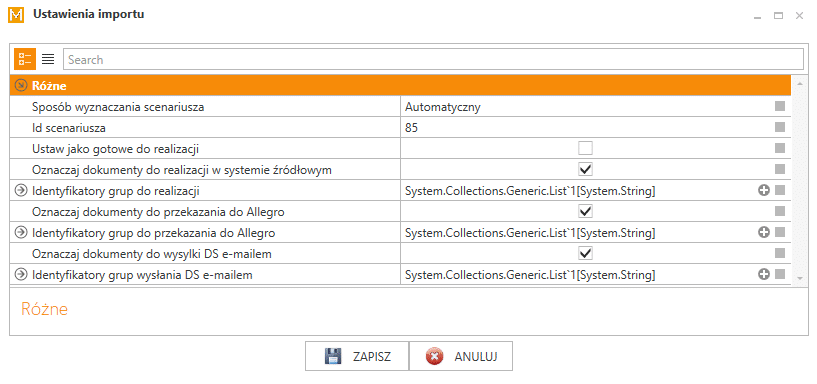This screenshot has width=817, height=384.
Task: Expand Identyfikatory grup do przekazania do Allegro
Action: [x=20, y=233]
